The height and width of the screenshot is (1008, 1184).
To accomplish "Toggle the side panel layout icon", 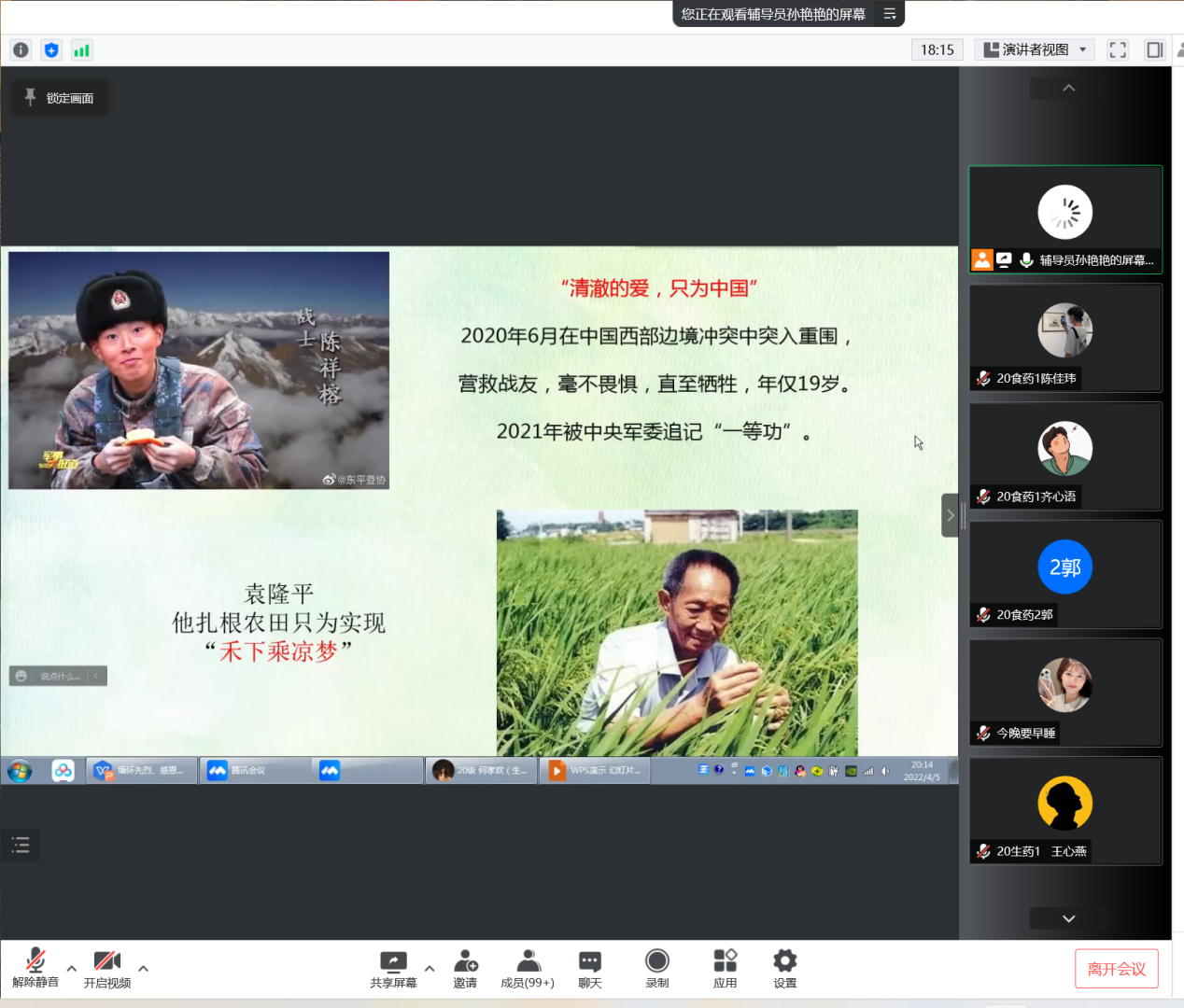I will pos(1155,50).
